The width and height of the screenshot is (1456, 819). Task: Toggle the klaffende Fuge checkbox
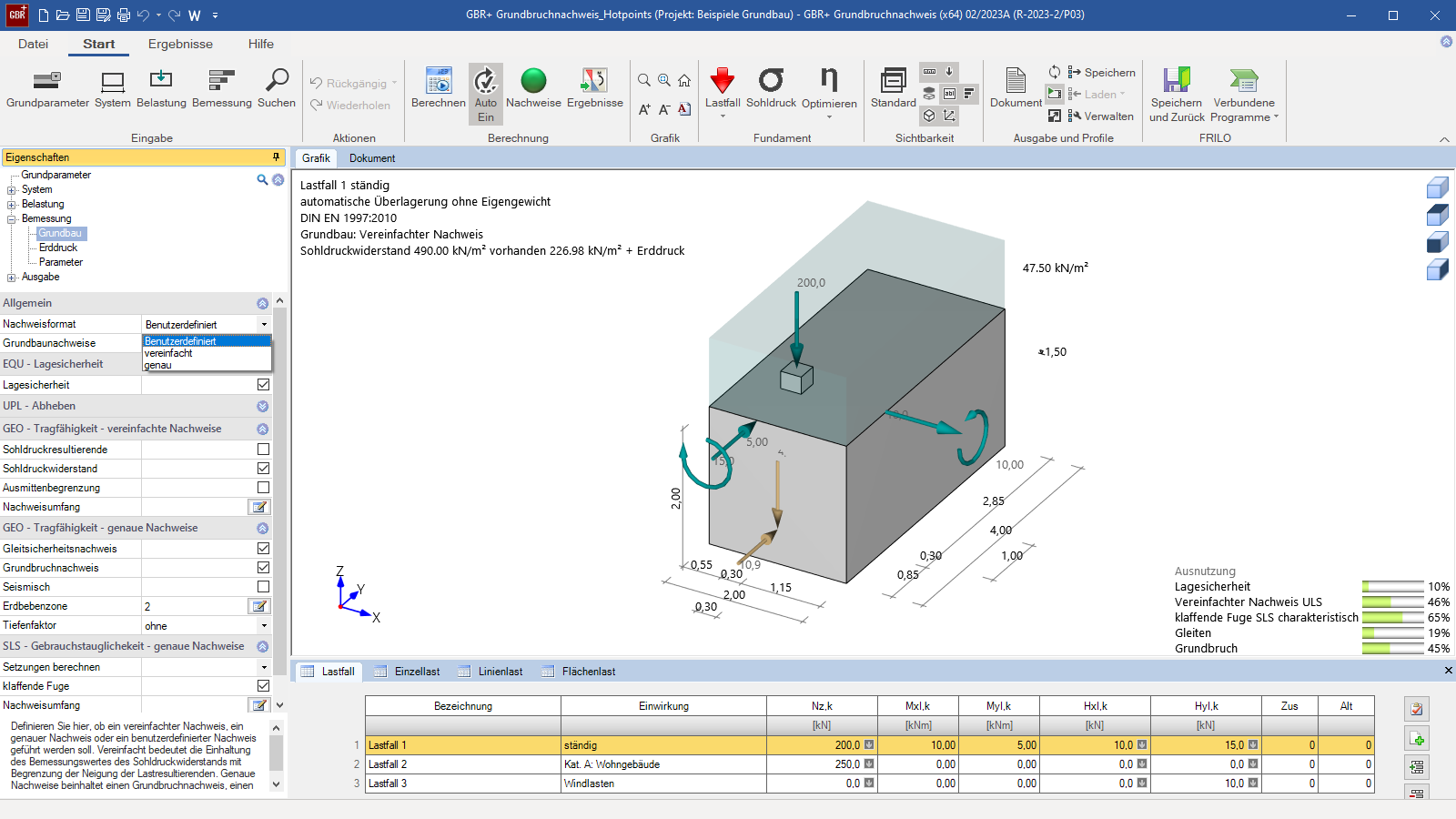click(263, 686)
